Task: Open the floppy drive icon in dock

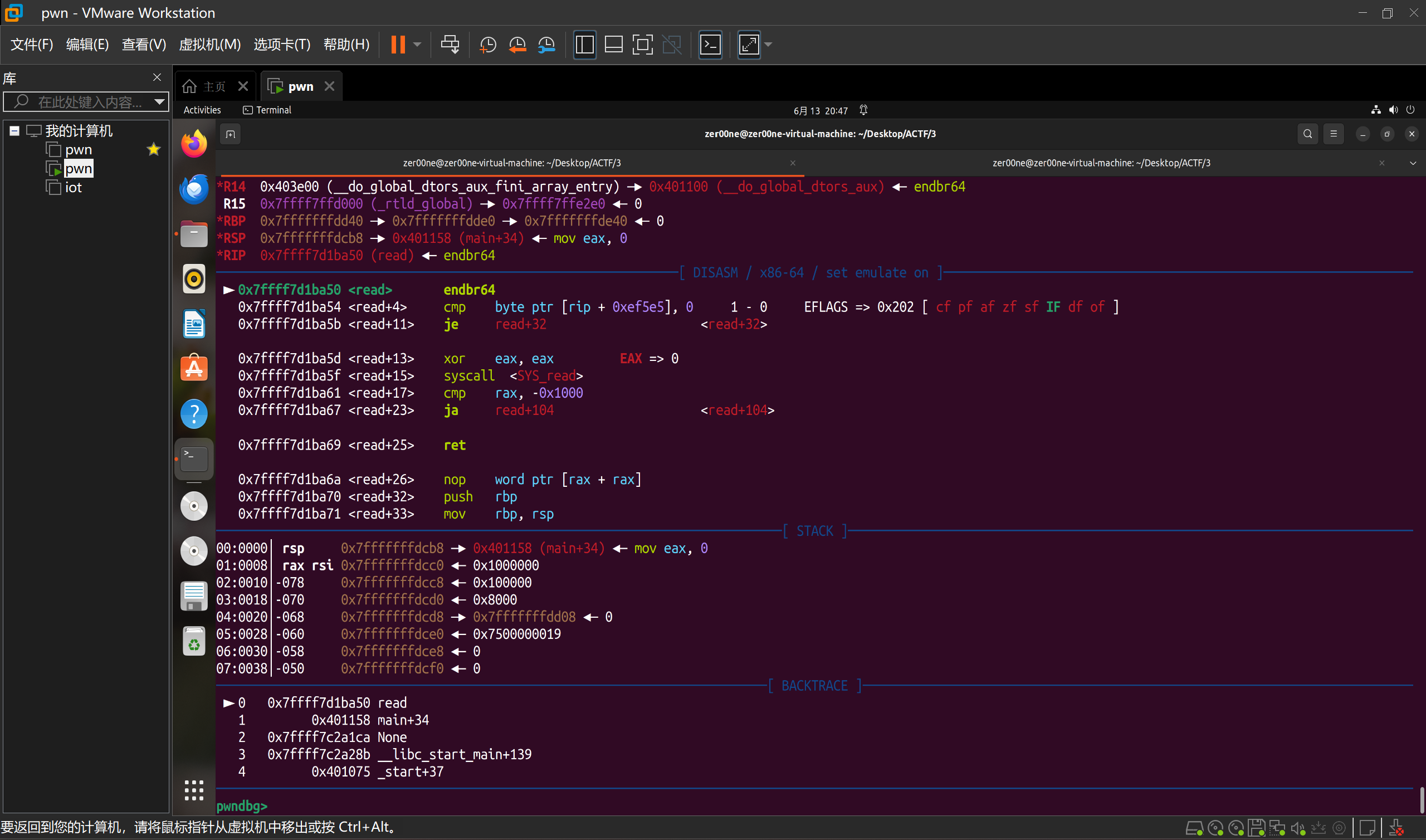Action: (x=194, y=596)
